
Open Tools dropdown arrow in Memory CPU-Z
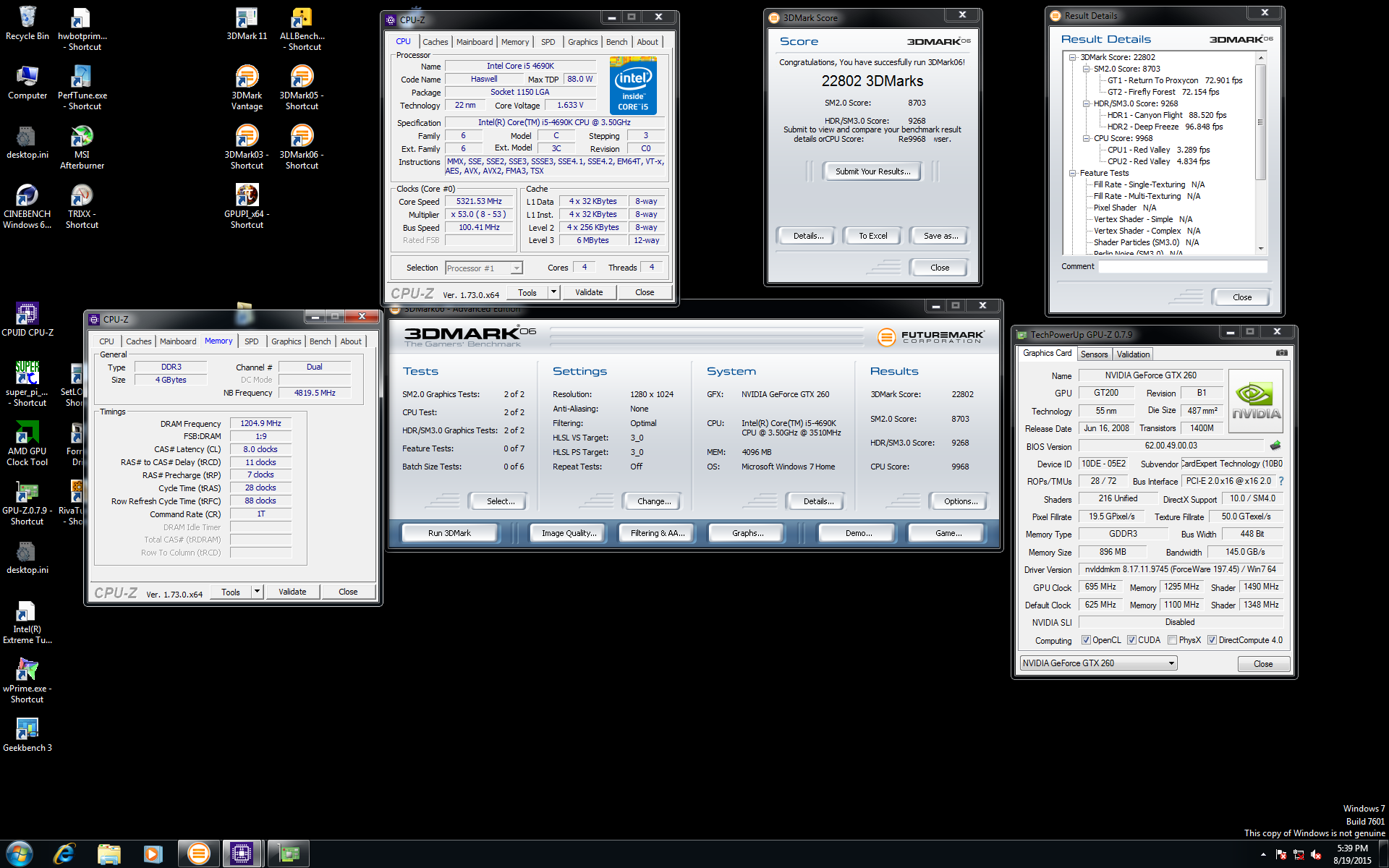click(257, 592)
